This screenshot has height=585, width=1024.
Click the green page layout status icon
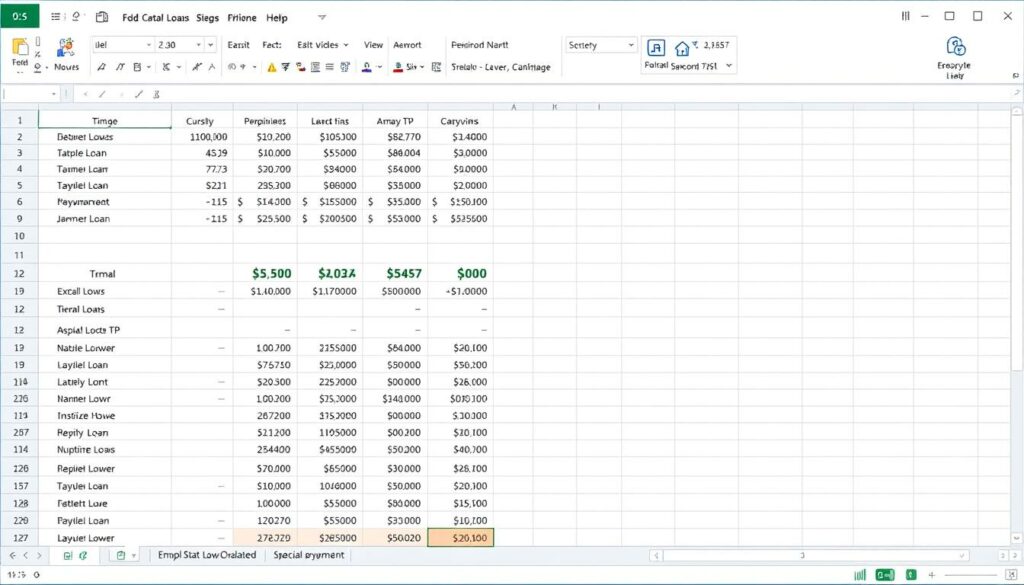[885, 575]
